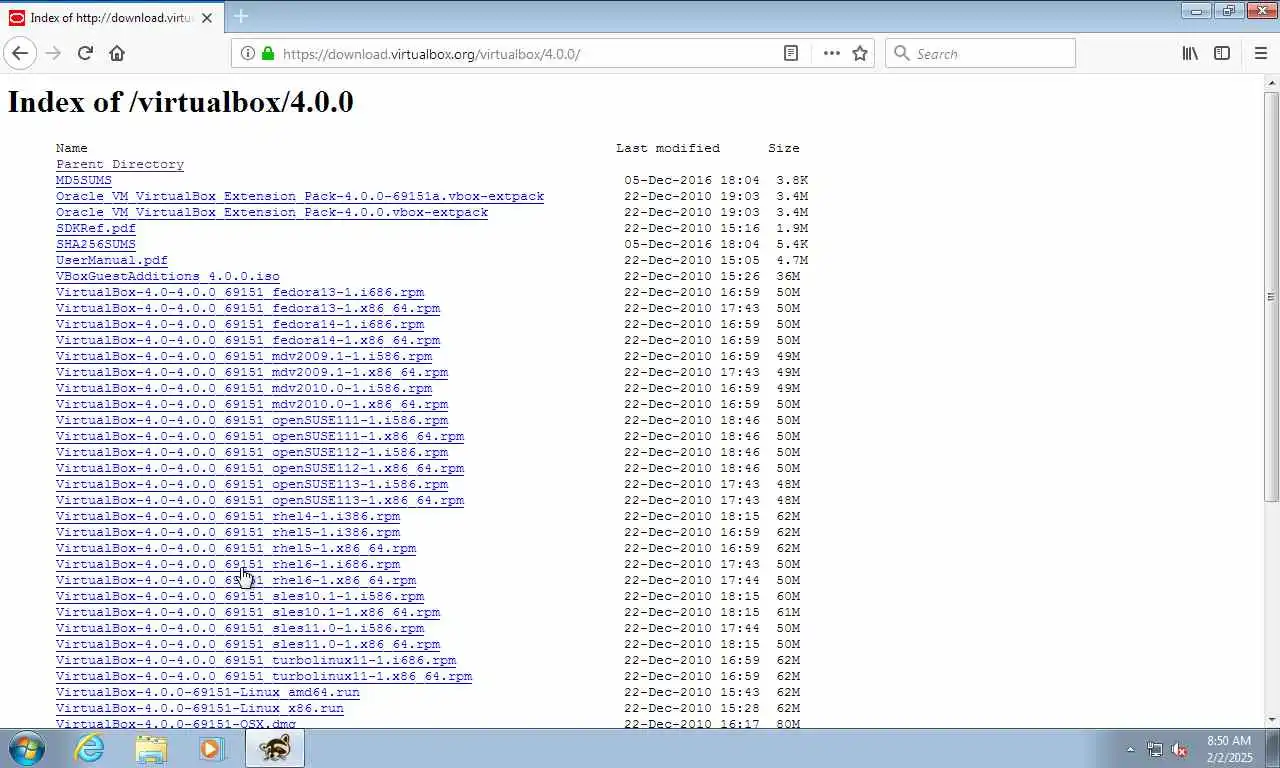The height and width of the screenshot is (768, 1280).
Task: Show sidebars icon in toolbar
Action: tap(1222, 53)
